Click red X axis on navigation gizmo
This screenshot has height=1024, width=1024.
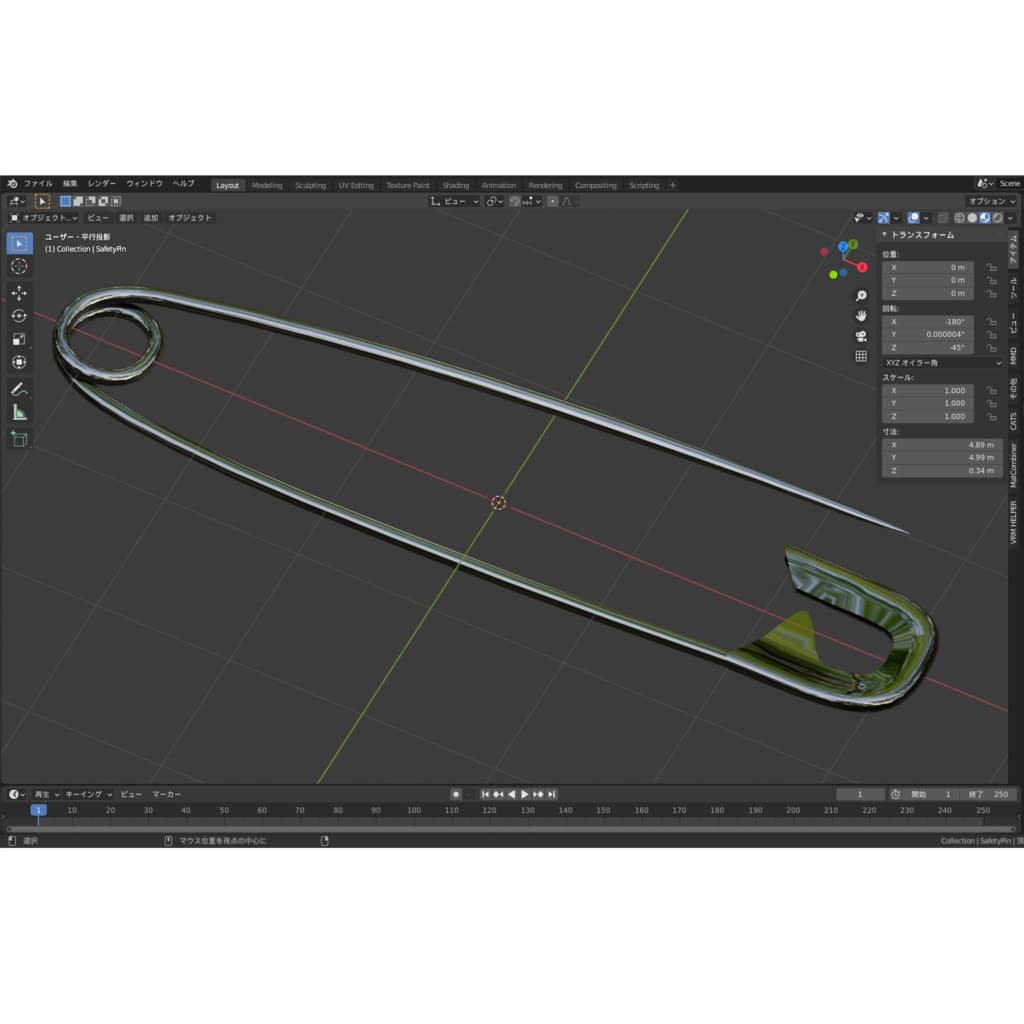pos(863,267)
